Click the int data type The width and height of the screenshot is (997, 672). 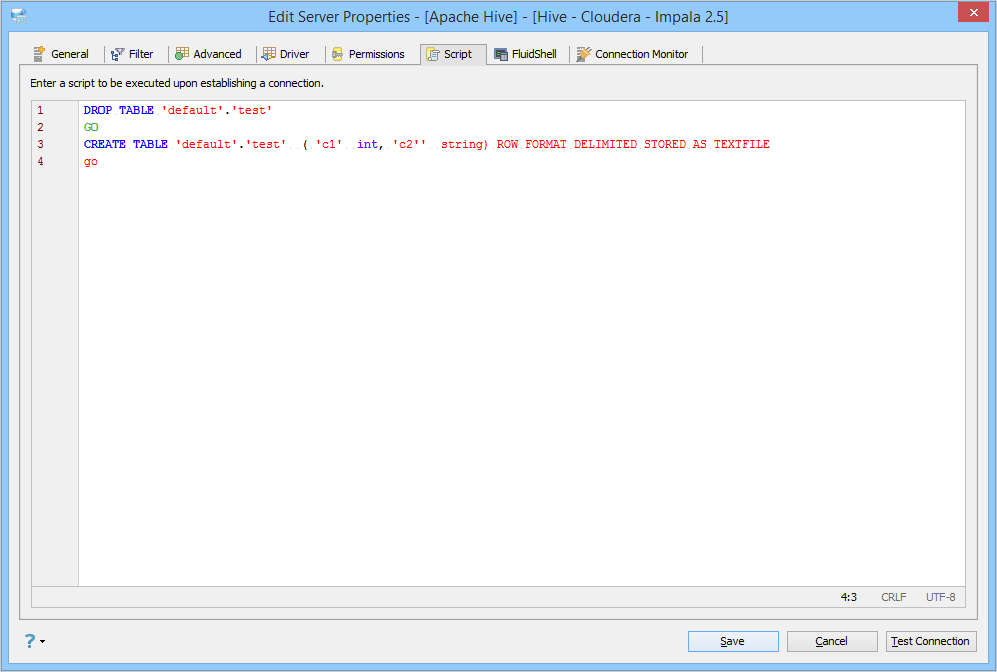(x=368, y=144)
